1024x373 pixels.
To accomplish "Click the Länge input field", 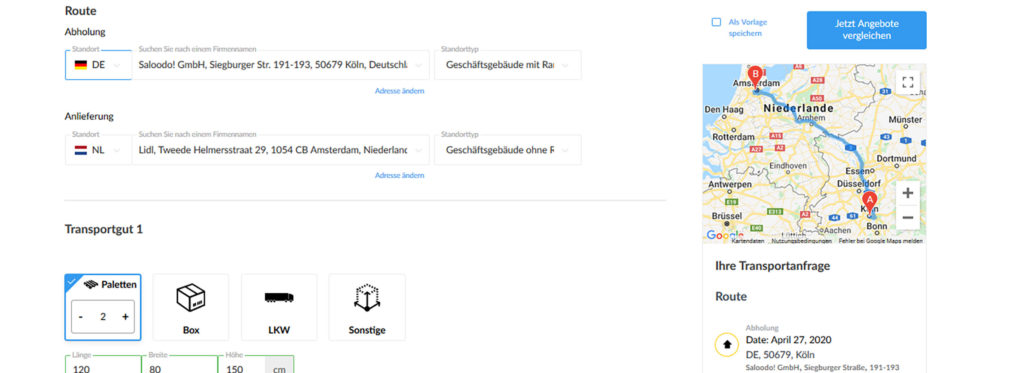I will pos(103,365).
